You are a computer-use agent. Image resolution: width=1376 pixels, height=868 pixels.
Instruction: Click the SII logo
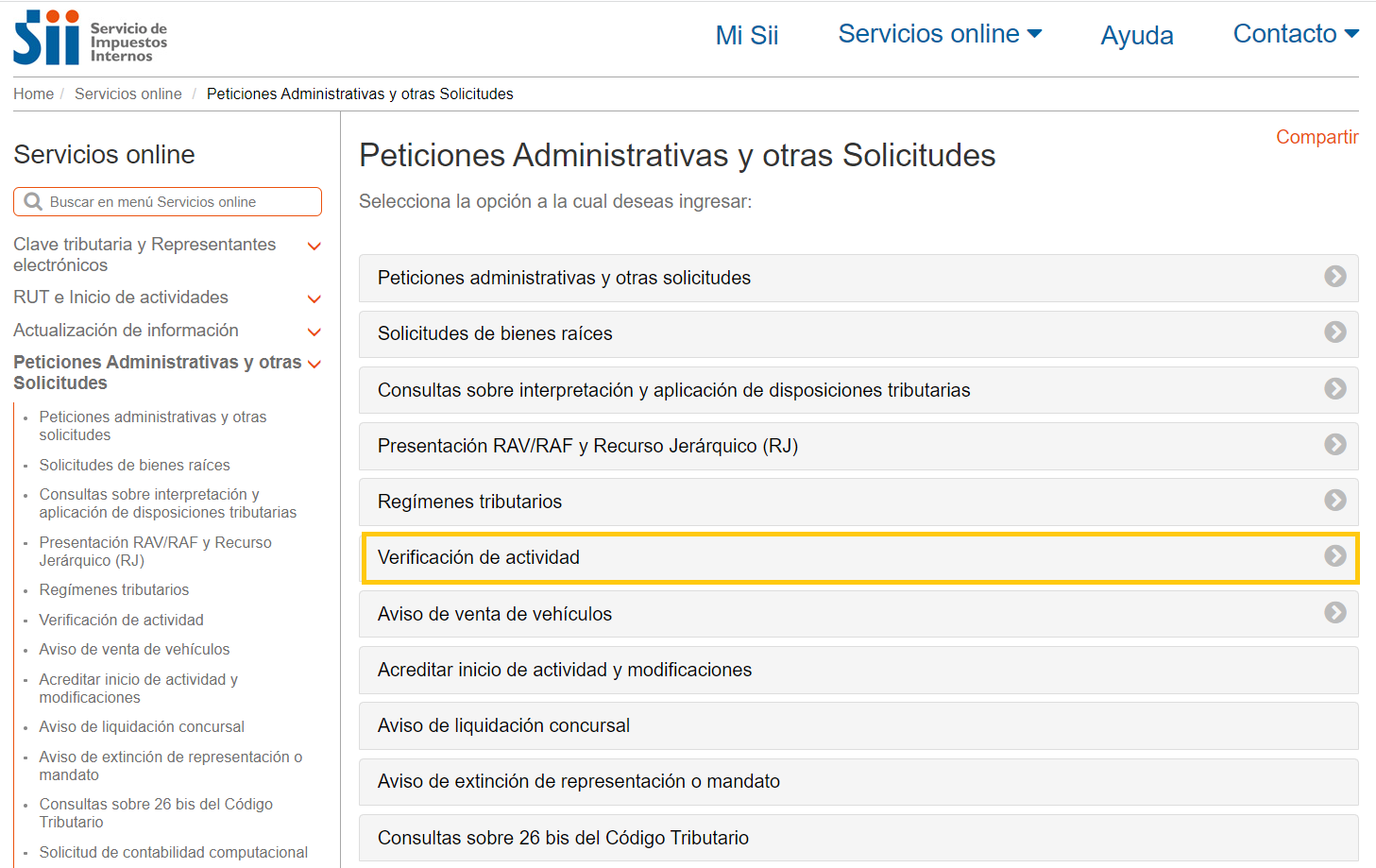click(x=91, y=38)
